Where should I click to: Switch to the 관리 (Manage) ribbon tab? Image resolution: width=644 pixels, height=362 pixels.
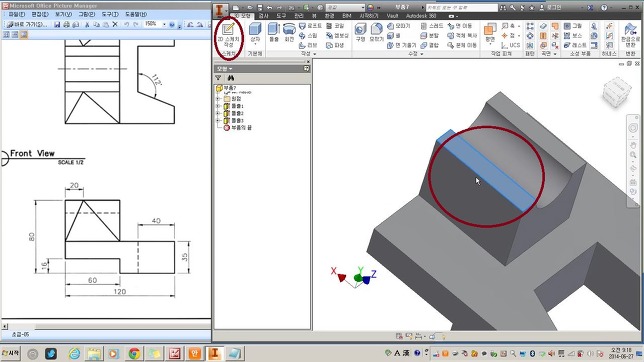pyautogui.click(x=299, y=16)
